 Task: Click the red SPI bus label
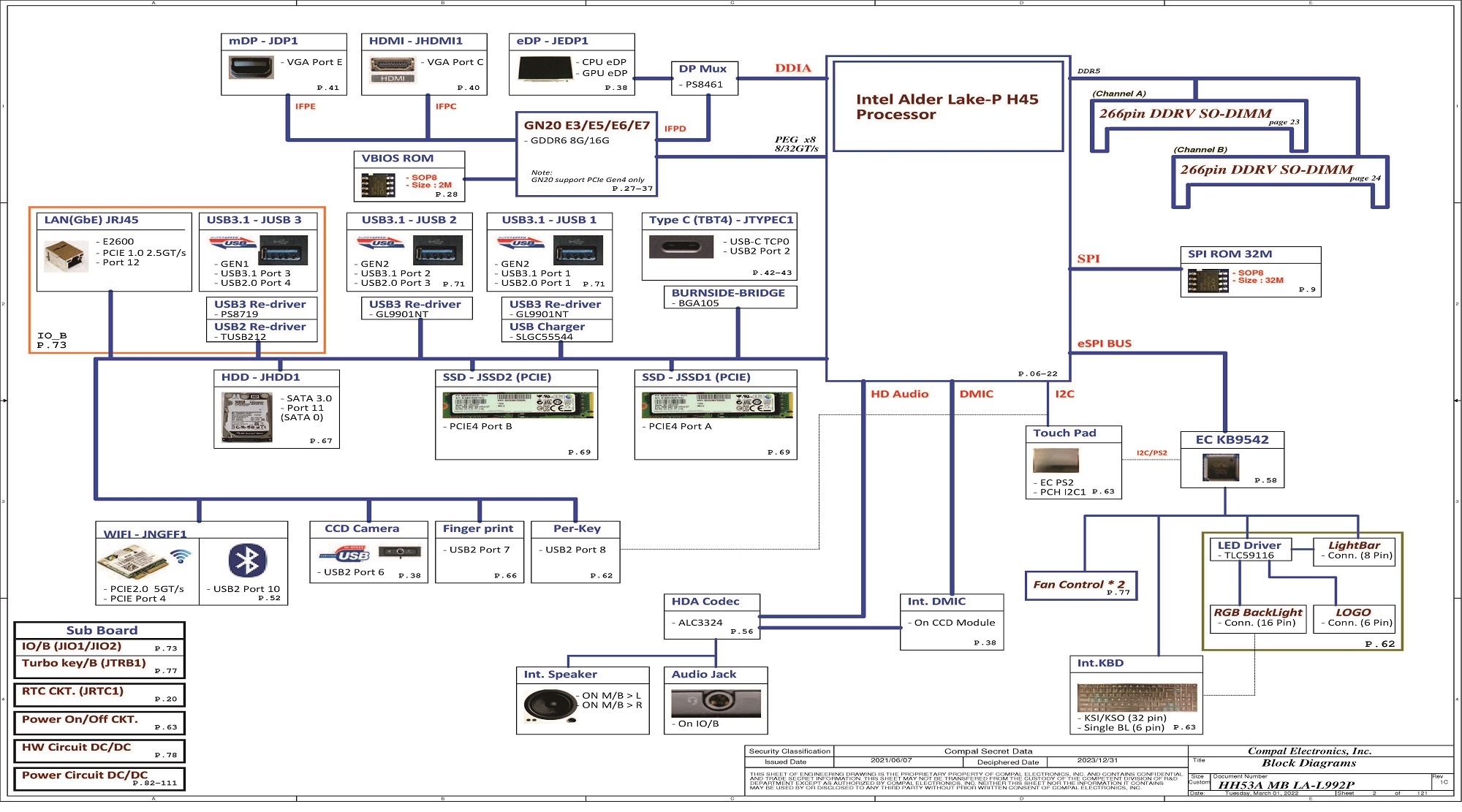coord(1088,259)
